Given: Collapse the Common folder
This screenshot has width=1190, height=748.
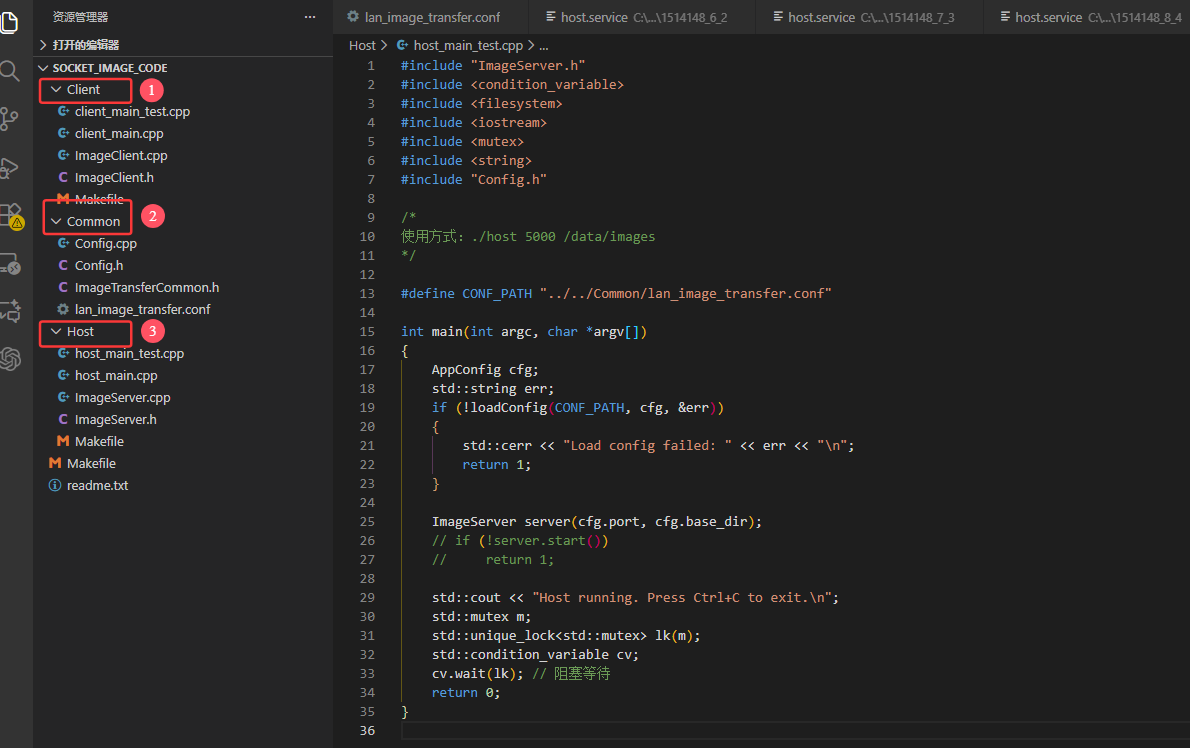Looking at the screenshot, I should (x=56, y=222).
